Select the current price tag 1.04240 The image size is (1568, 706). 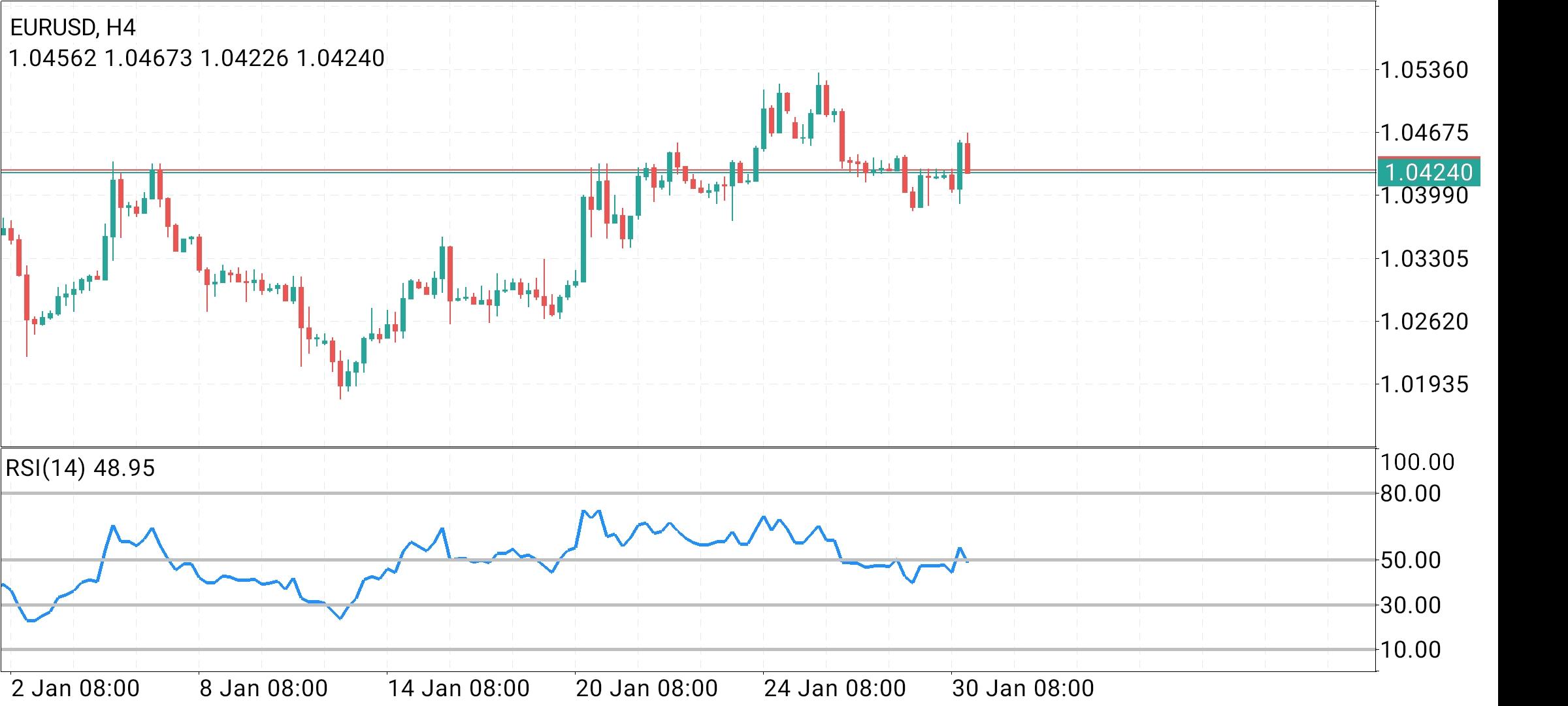coord(1429,172)
